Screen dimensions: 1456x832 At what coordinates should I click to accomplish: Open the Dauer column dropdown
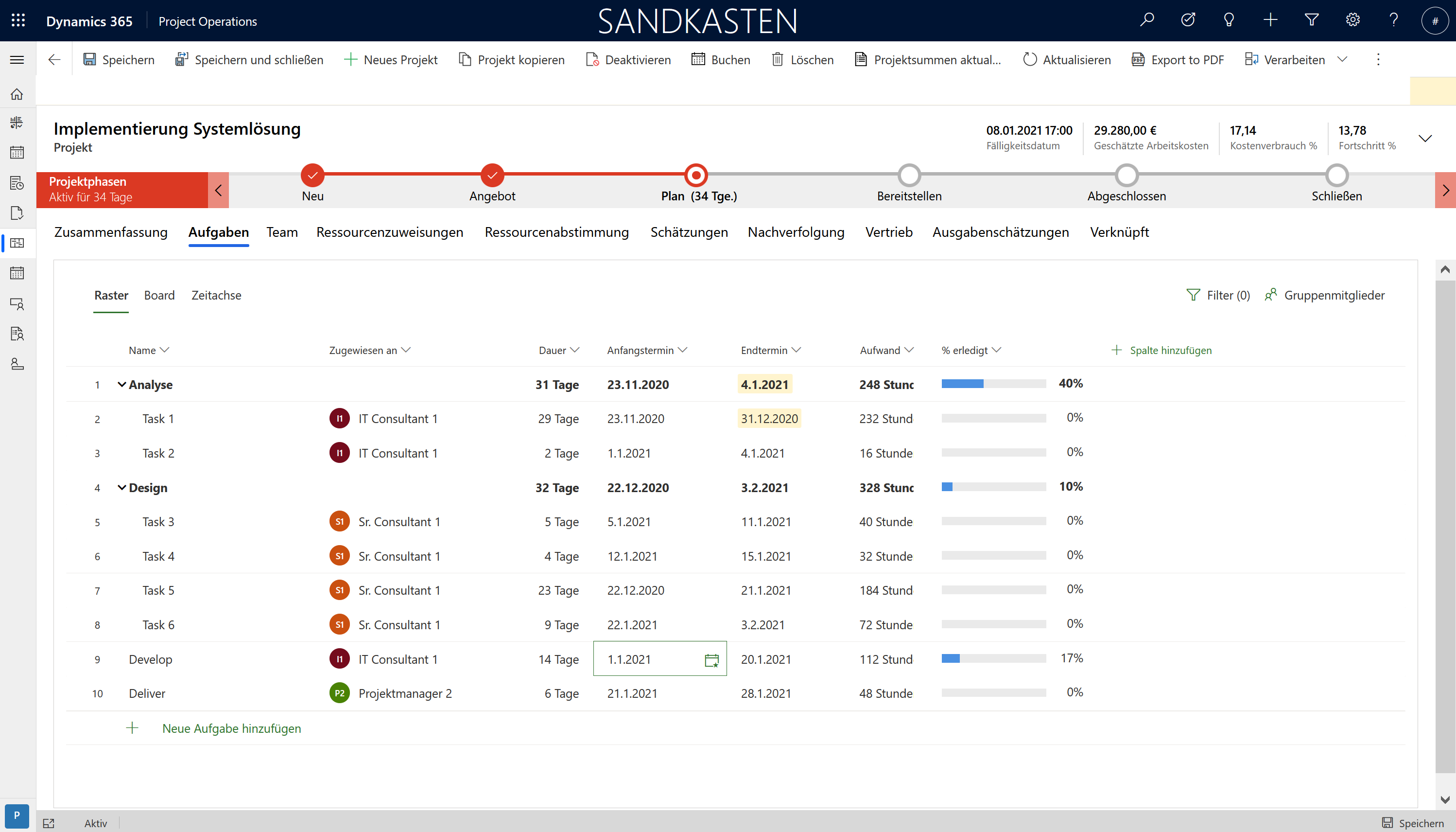pos(574,350)
